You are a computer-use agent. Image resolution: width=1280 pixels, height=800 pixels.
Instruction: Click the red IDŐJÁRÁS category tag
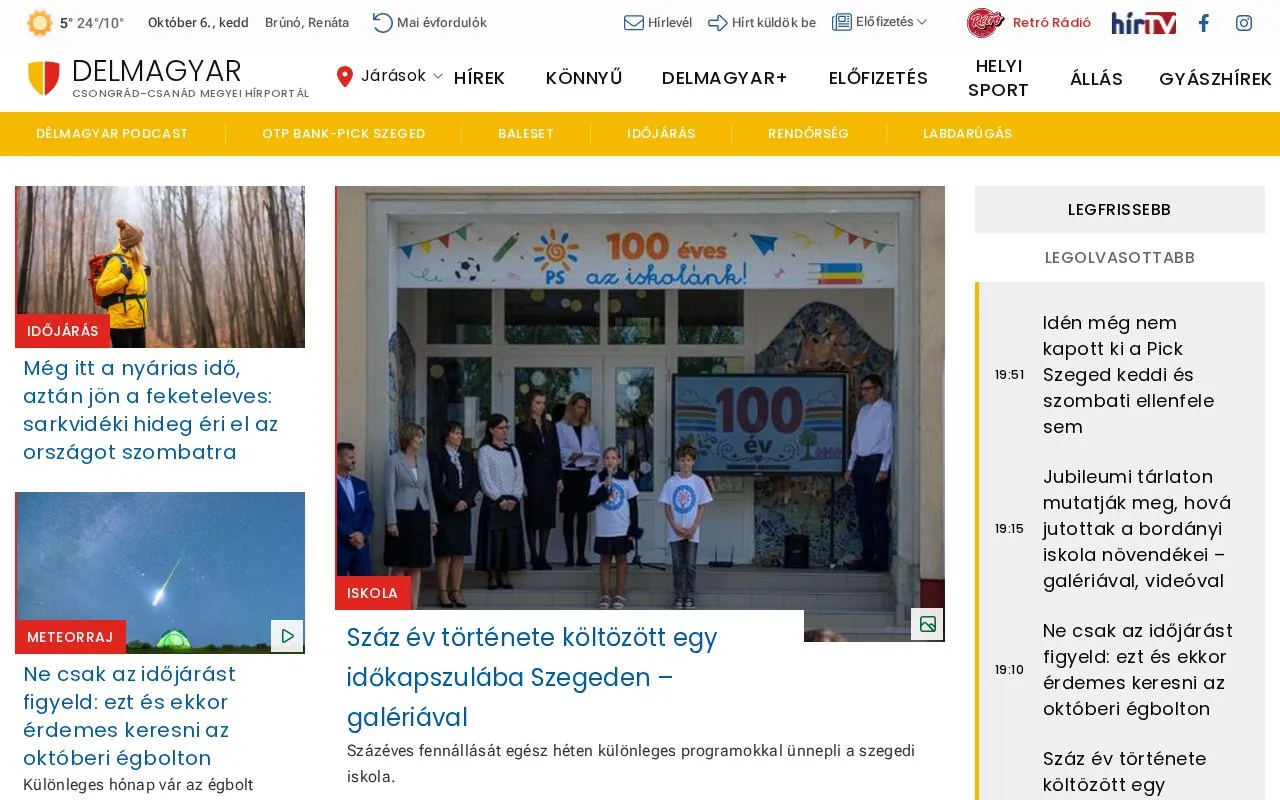[x=63, y=331]
